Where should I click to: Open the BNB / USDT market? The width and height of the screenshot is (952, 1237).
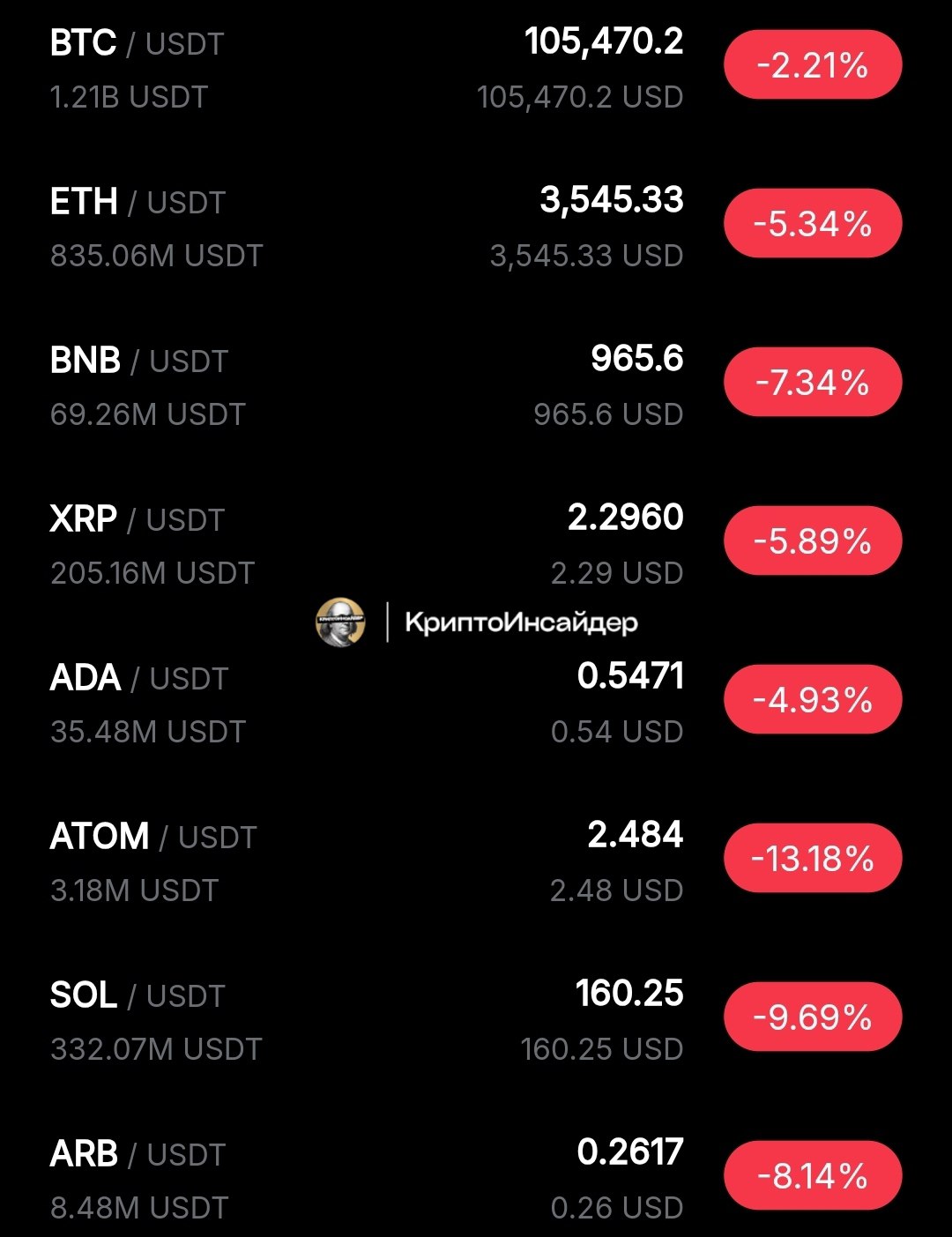[139, 361]
